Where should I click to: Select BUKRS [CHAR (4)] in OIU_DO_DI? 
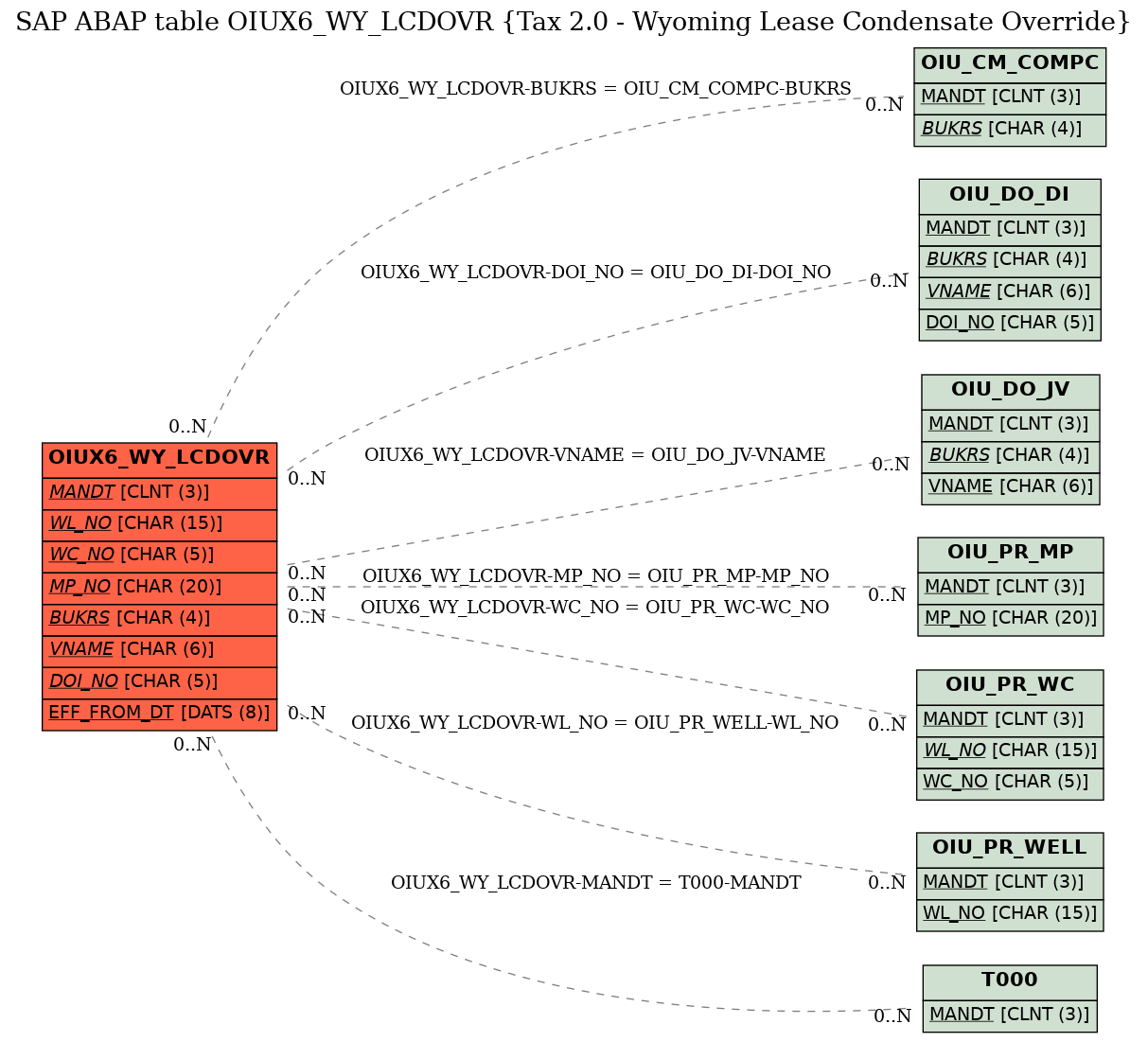point(1010,261)
